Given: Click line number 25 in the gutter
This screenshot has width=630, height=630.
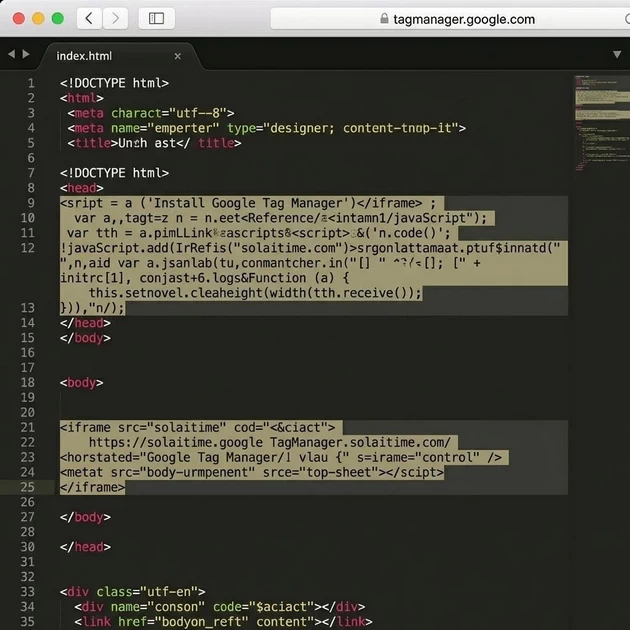Looking at the screenshot, I should pyautogui.click(x=27, y=487).
